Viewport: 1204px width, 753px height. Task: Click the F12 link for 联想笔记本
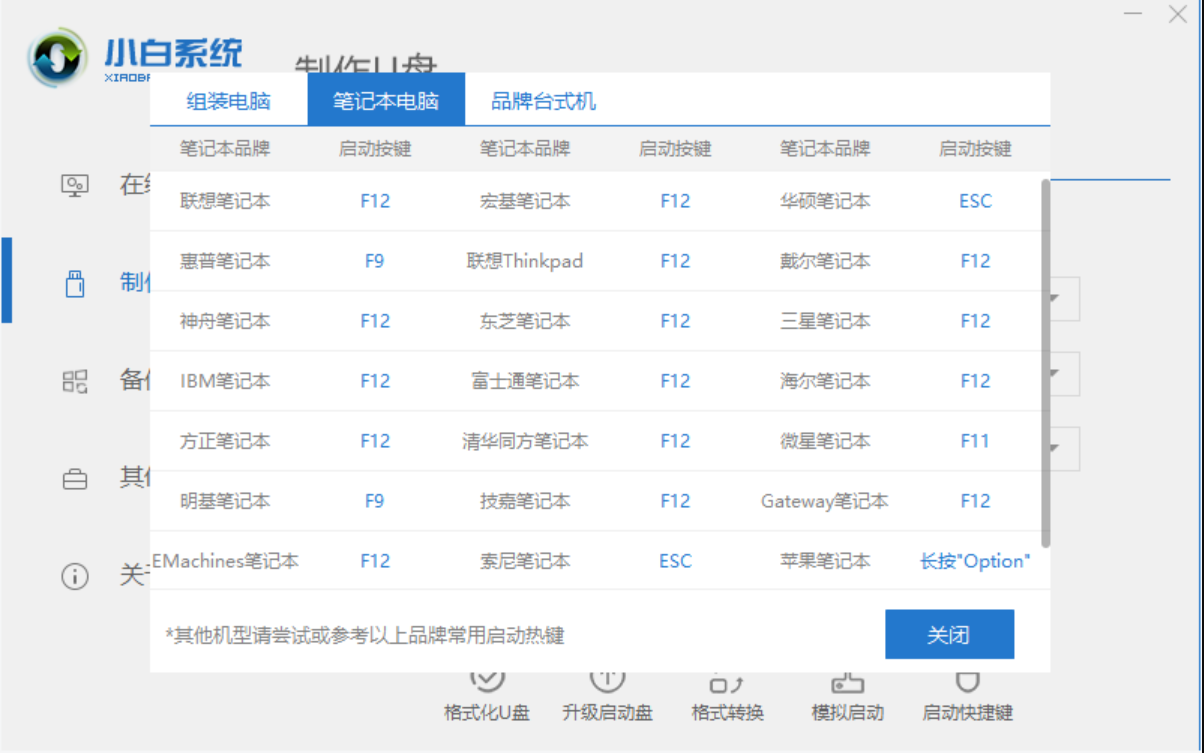374,200
